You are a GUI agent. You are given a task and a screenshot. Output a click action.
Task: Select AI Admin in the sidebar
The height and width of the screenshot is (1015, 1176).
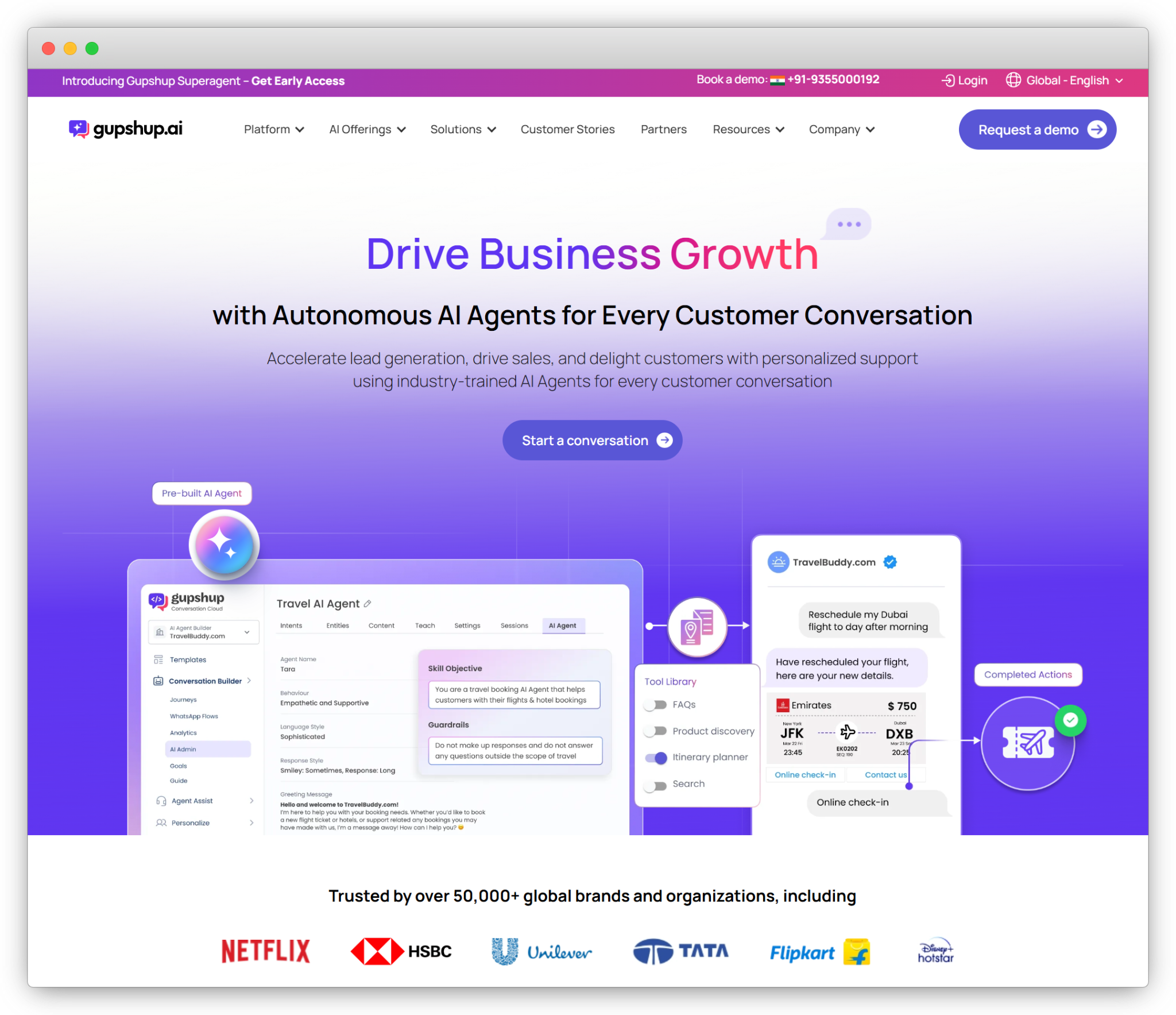208,749
